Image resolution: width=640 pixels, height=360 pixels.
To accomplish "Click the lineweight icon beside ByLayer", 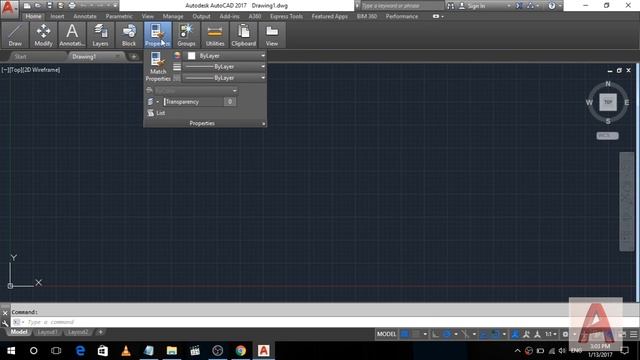I will (177, 67).
